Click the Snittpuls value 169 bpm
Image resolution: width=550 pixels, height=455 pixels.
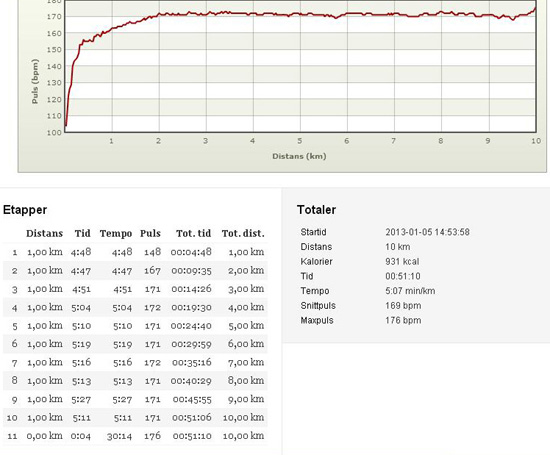(x=403, y=306)
